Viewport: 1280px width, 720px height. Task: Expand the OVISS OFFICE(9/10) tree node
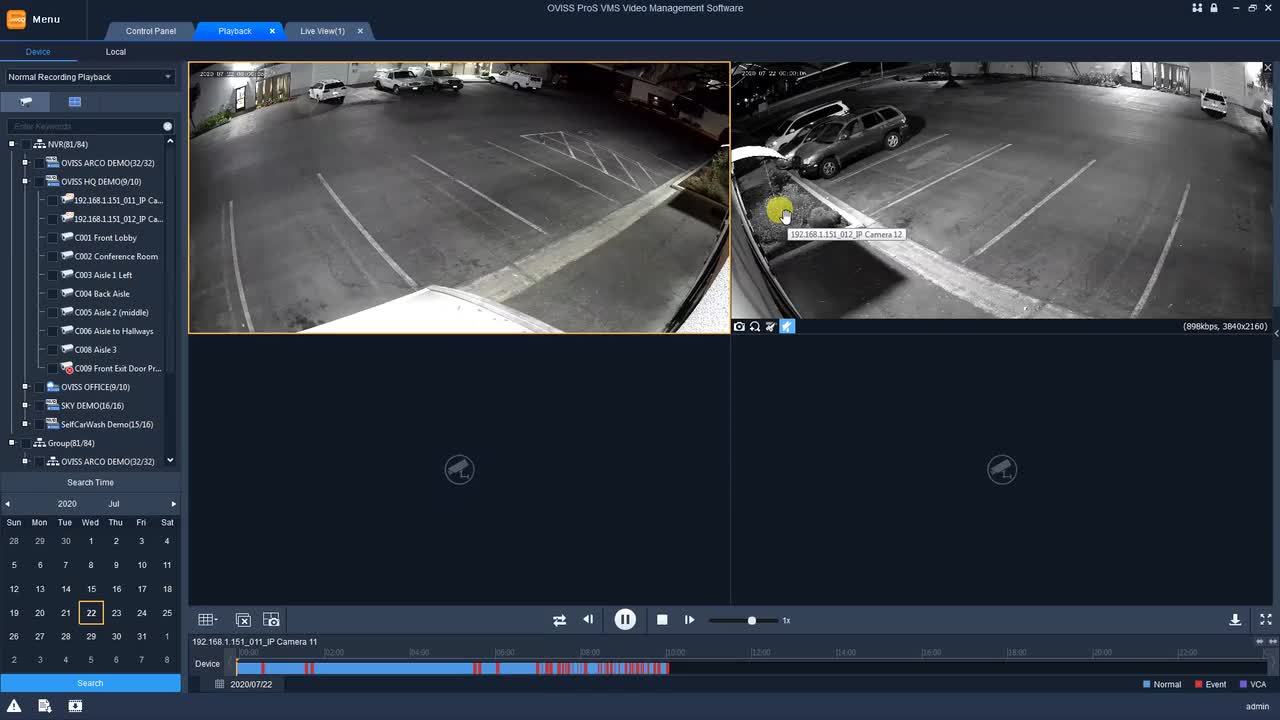coord(25,387)
